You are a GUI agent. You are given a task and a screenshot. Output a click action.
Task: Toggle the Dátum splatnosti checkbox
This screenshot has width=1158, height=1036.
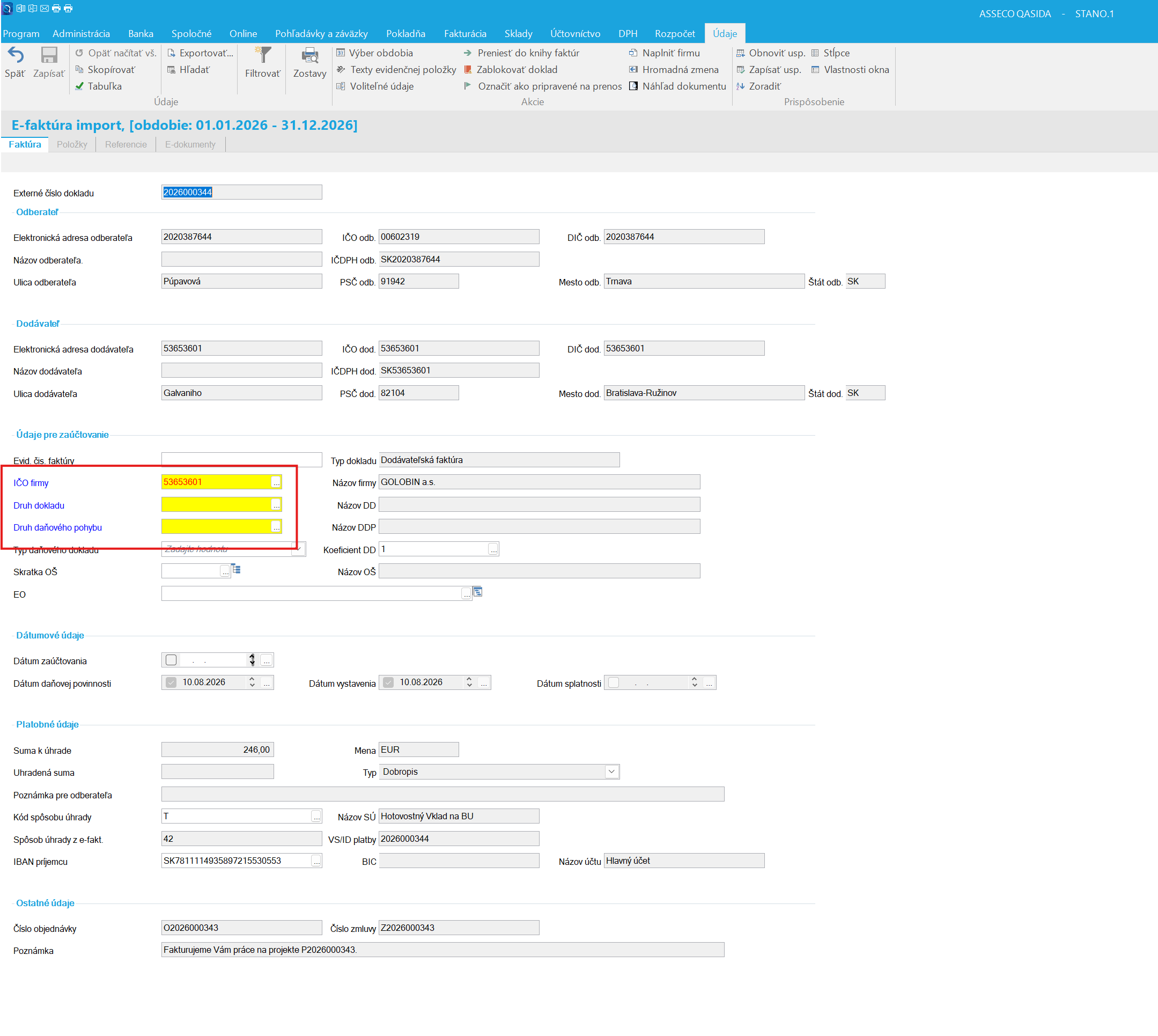coord(614,682)
